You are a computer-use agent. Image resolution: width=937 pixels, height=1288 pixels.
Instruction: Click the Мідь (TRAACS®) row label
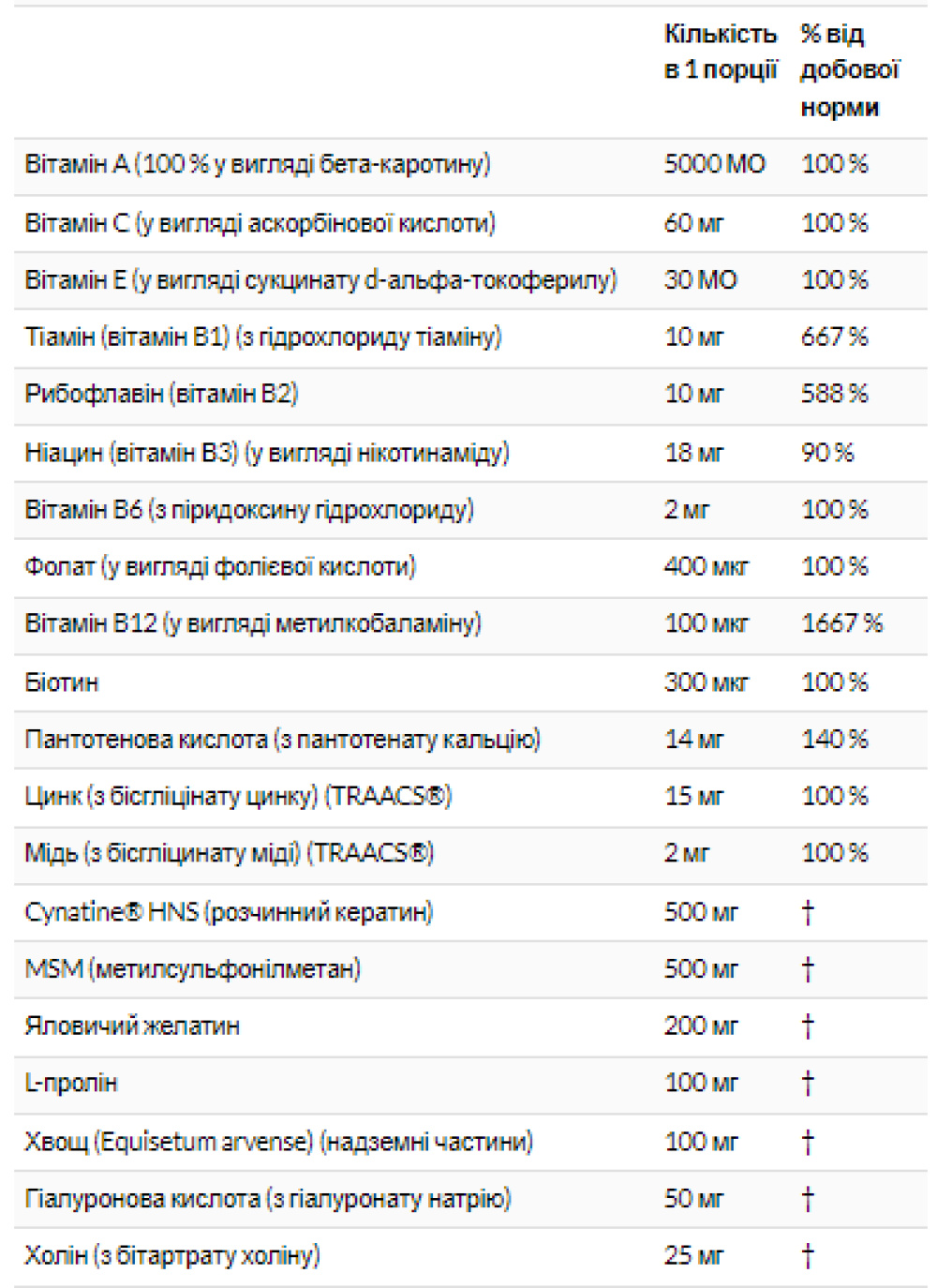229,853
